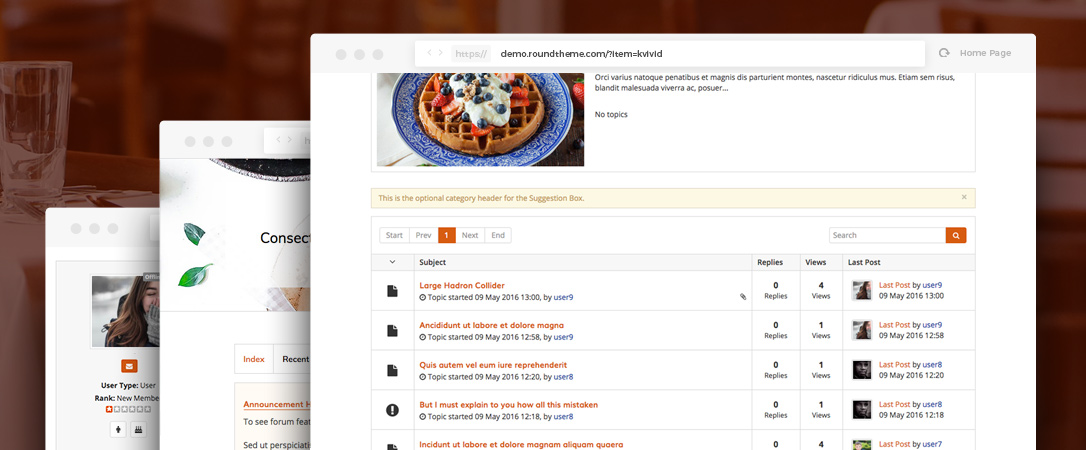Click the Next pagination button
This screenshot has height=450, width=1086.
pos(470,235)
